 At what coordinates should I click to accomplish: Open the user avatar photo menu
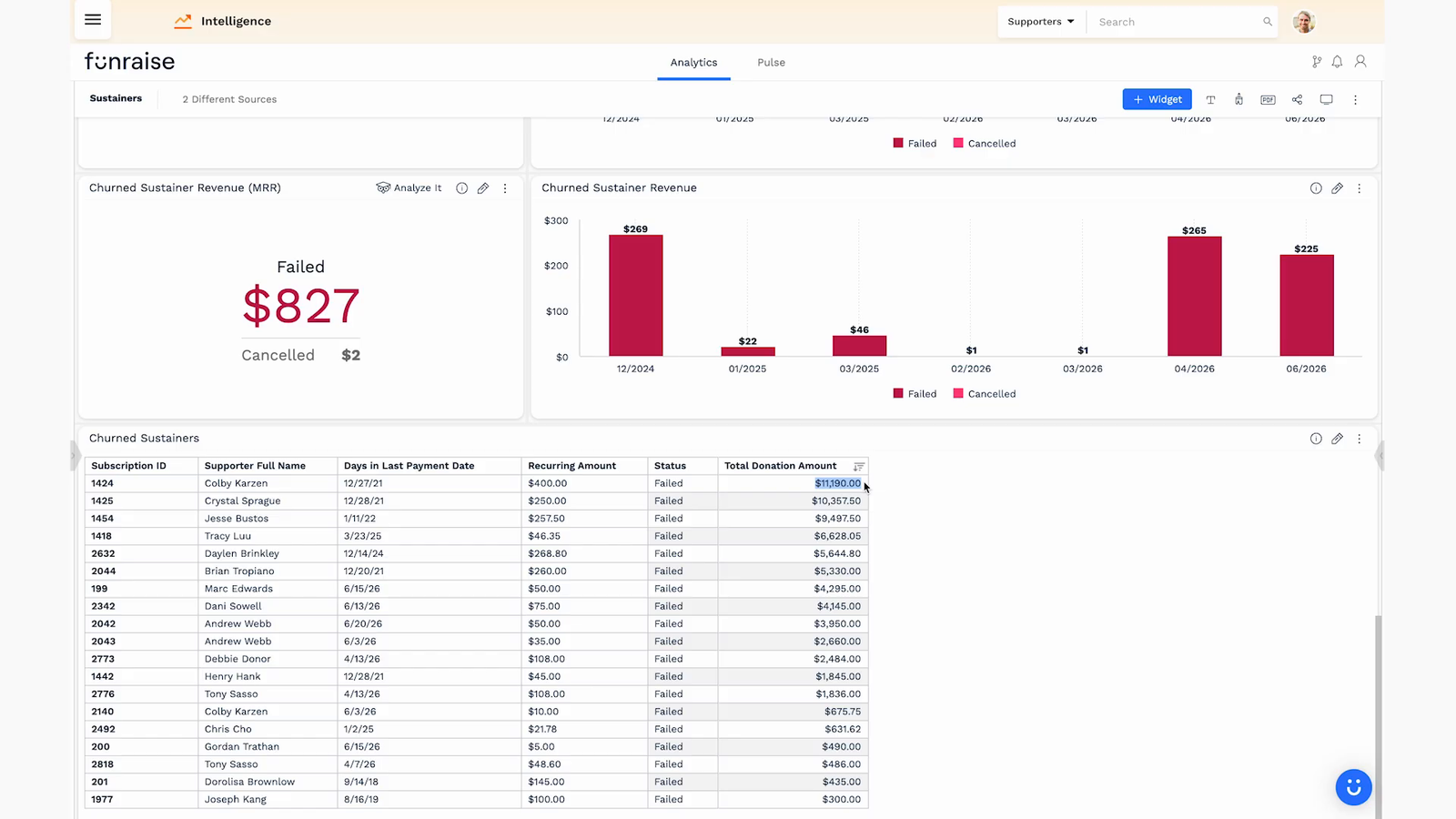coord(1304,22)
